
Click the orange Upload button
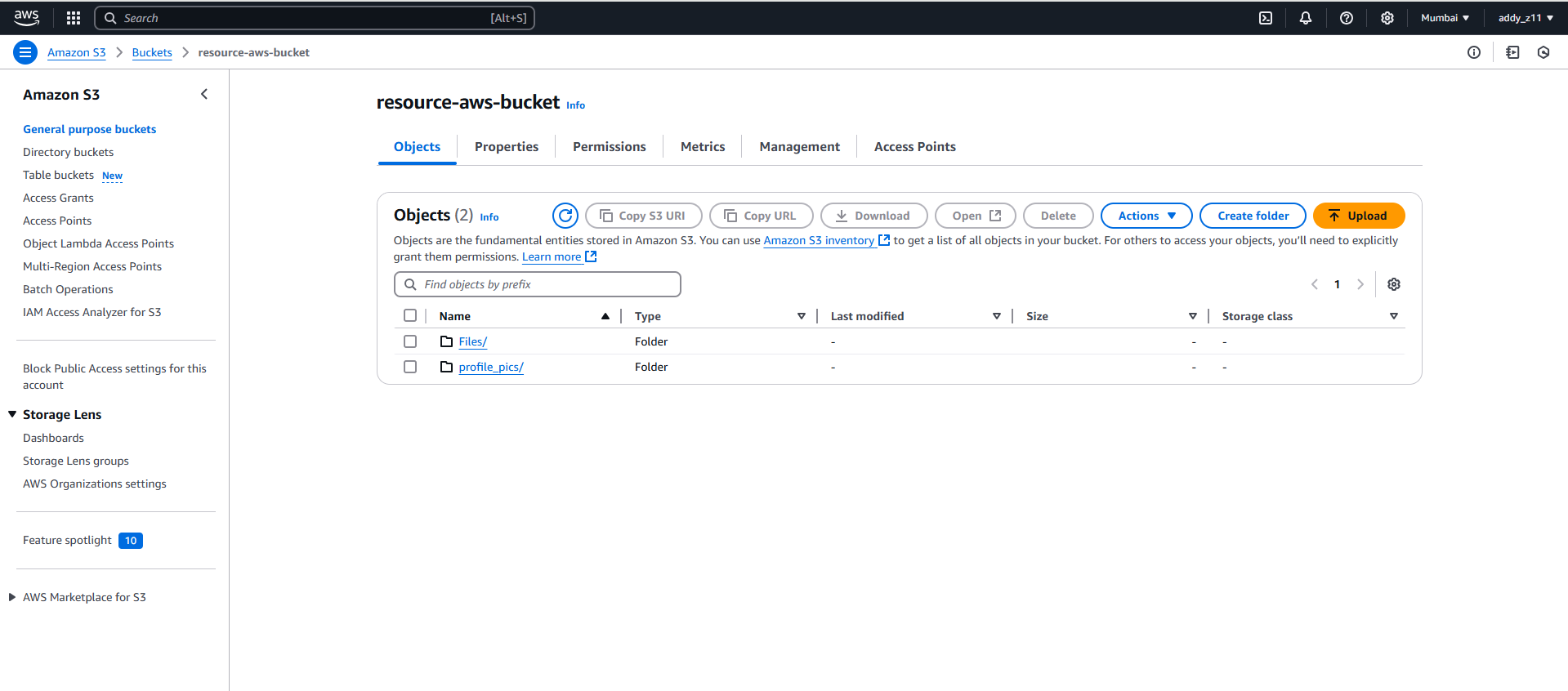pyautogui.click(x=1358, y=216)
